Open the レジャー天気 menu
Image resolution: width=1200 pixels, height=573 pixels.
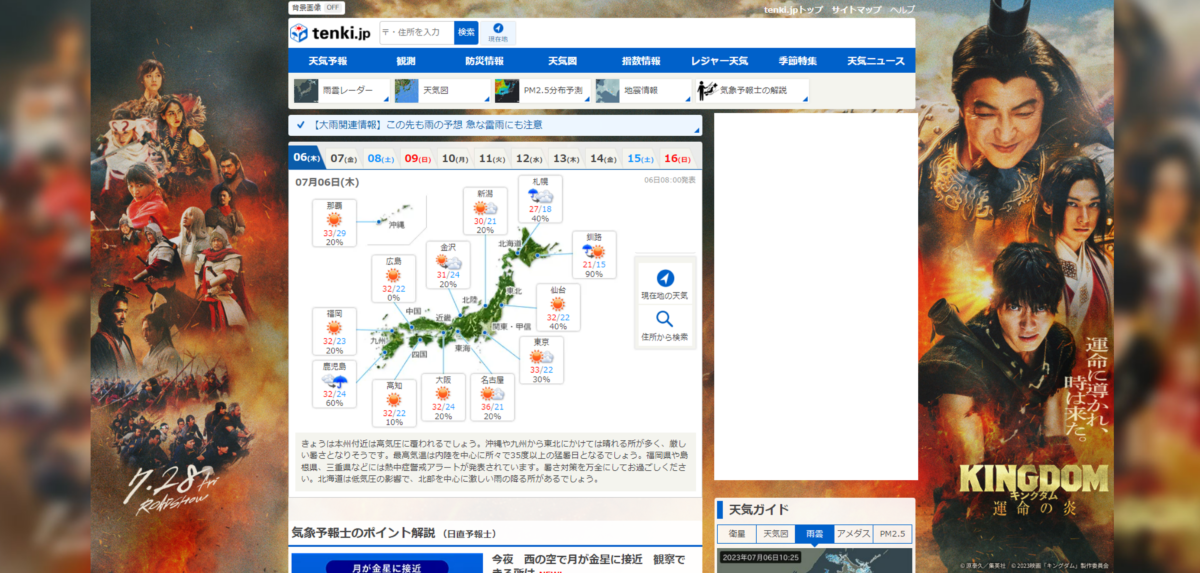click(x=719, y=61)
